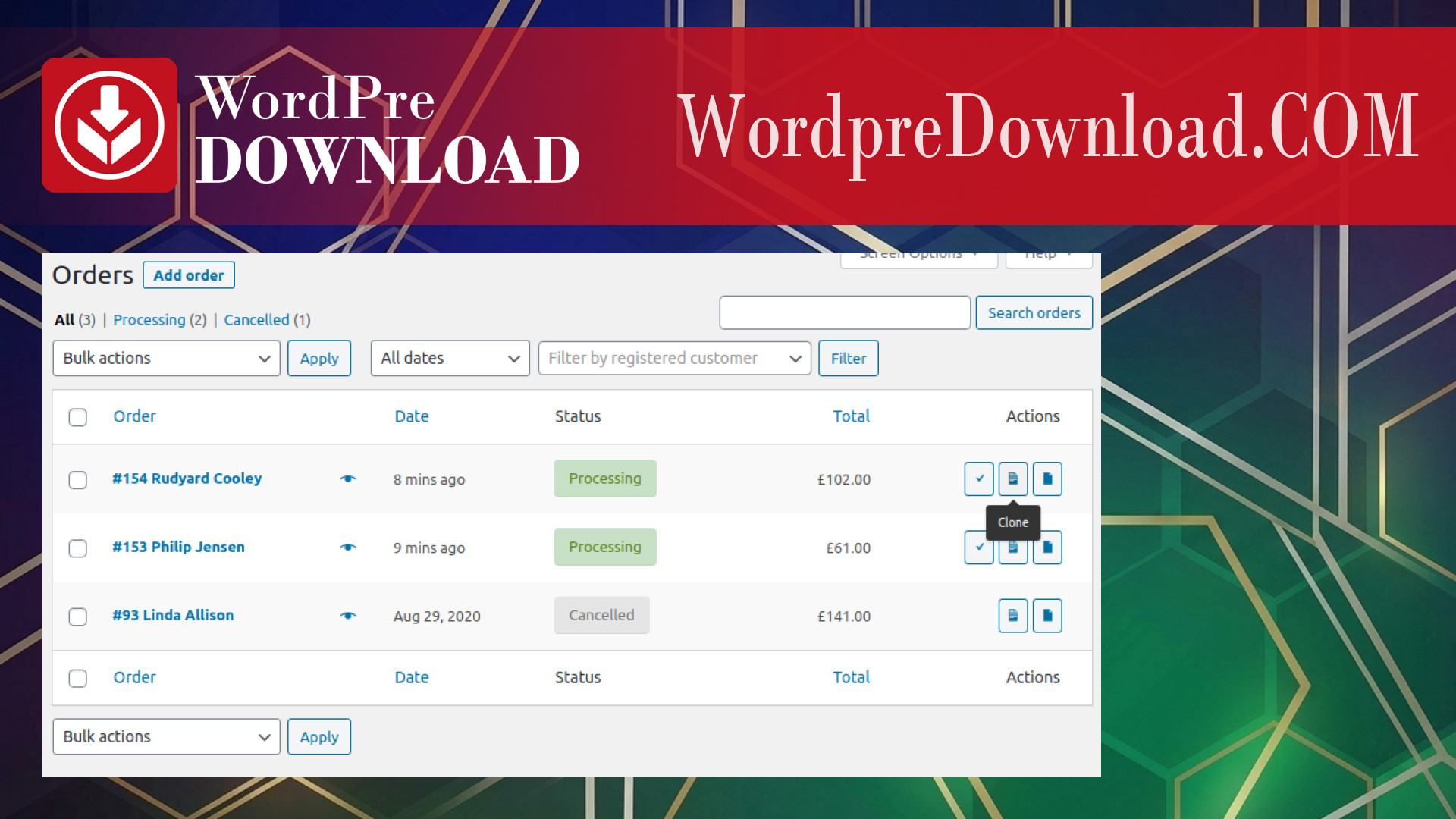
Task: Mark order #154 as complete
Action: (979, 479)
